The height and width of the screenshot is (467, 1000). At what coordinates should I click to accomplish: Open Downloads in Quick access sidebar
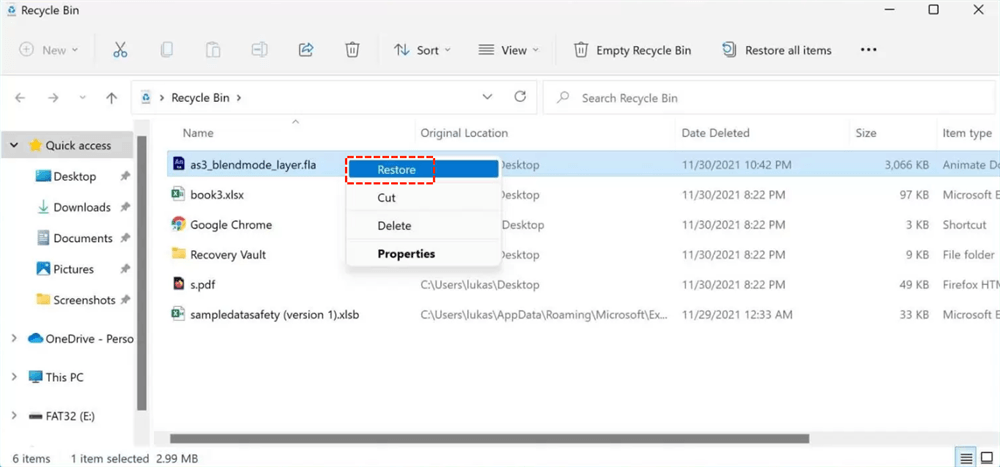click(82, 207)
